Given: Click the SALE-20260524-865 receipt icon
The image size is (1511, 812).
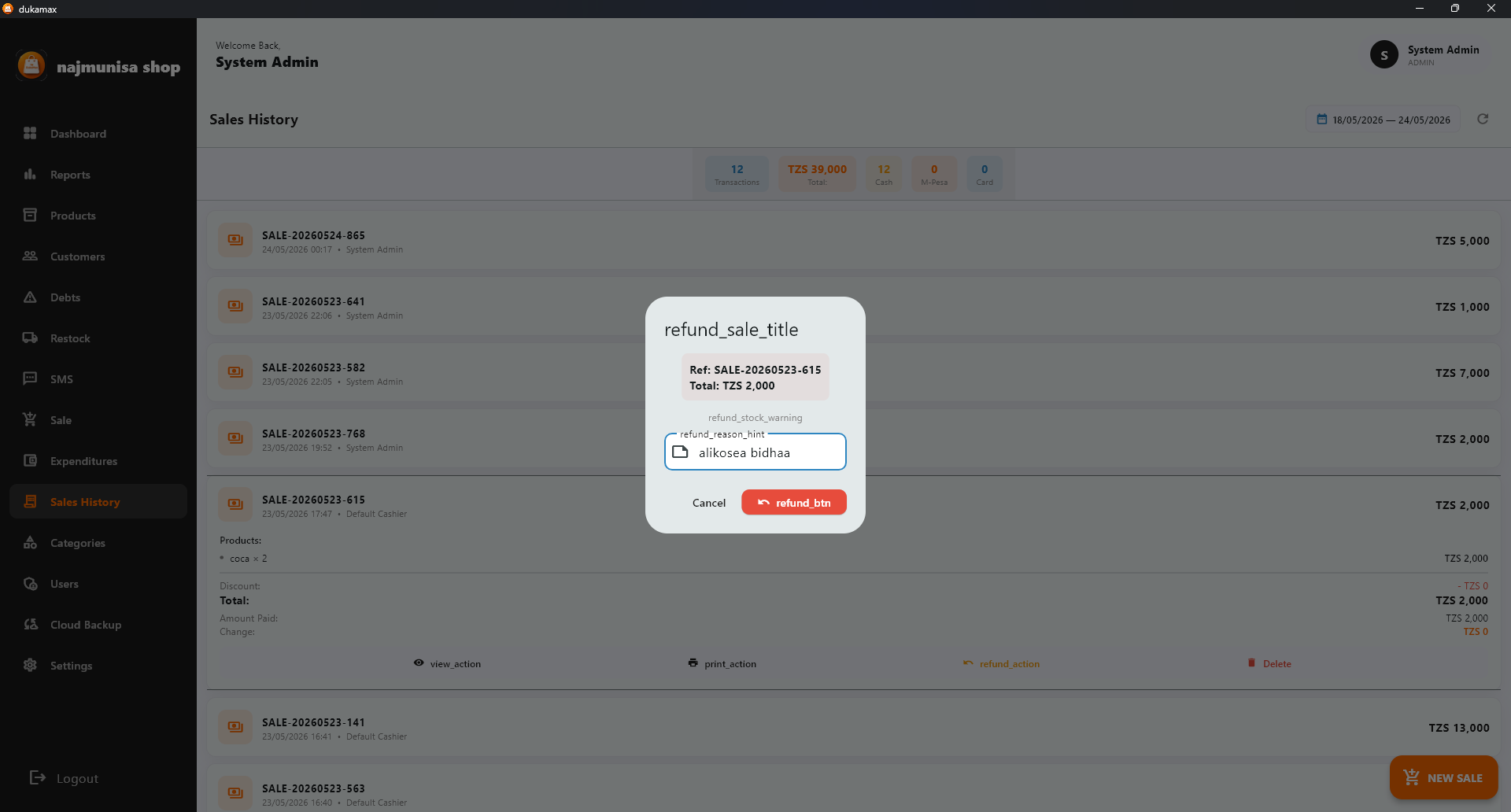Looking at the screenshot, I should tap(235, 240).
